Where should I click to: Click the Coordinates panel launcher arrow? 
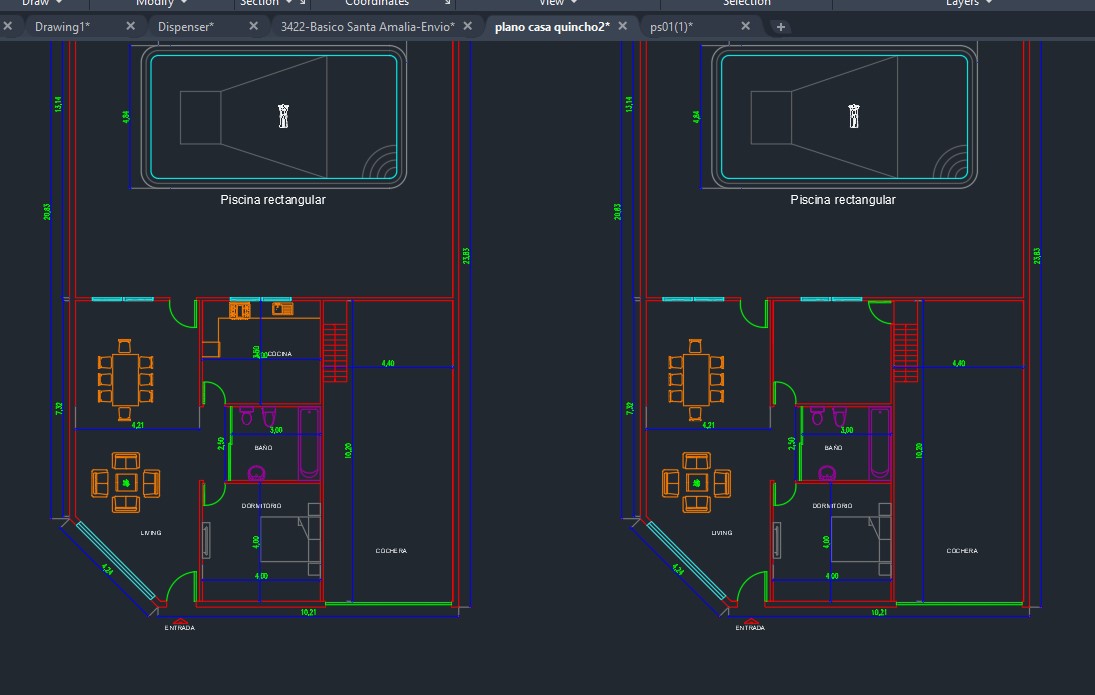(448, 4)
